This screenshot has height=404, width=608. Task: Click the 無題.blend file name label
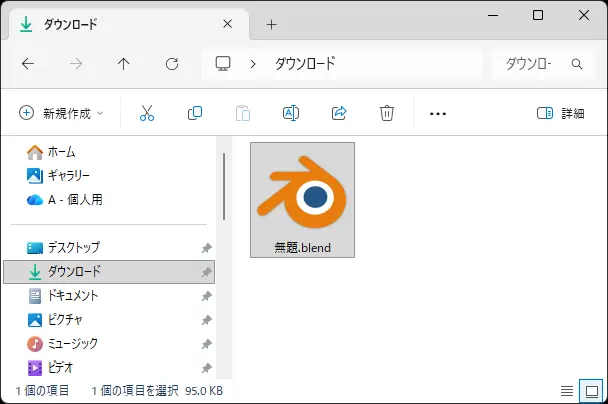tap(302, 247)
